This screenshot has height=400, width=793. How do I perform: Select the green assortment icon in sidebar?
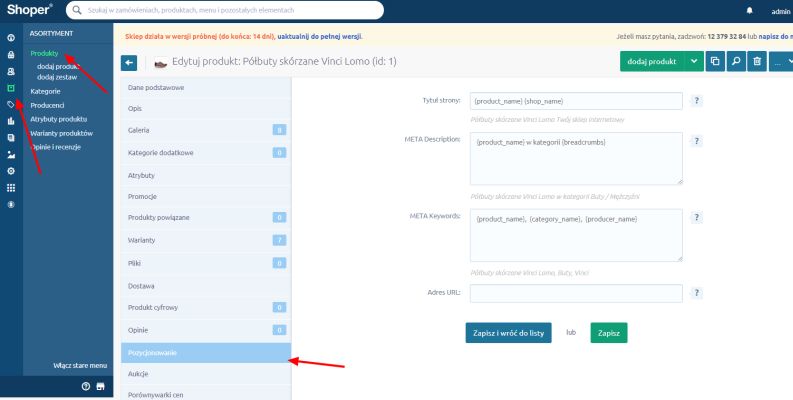tap(11, 88)
